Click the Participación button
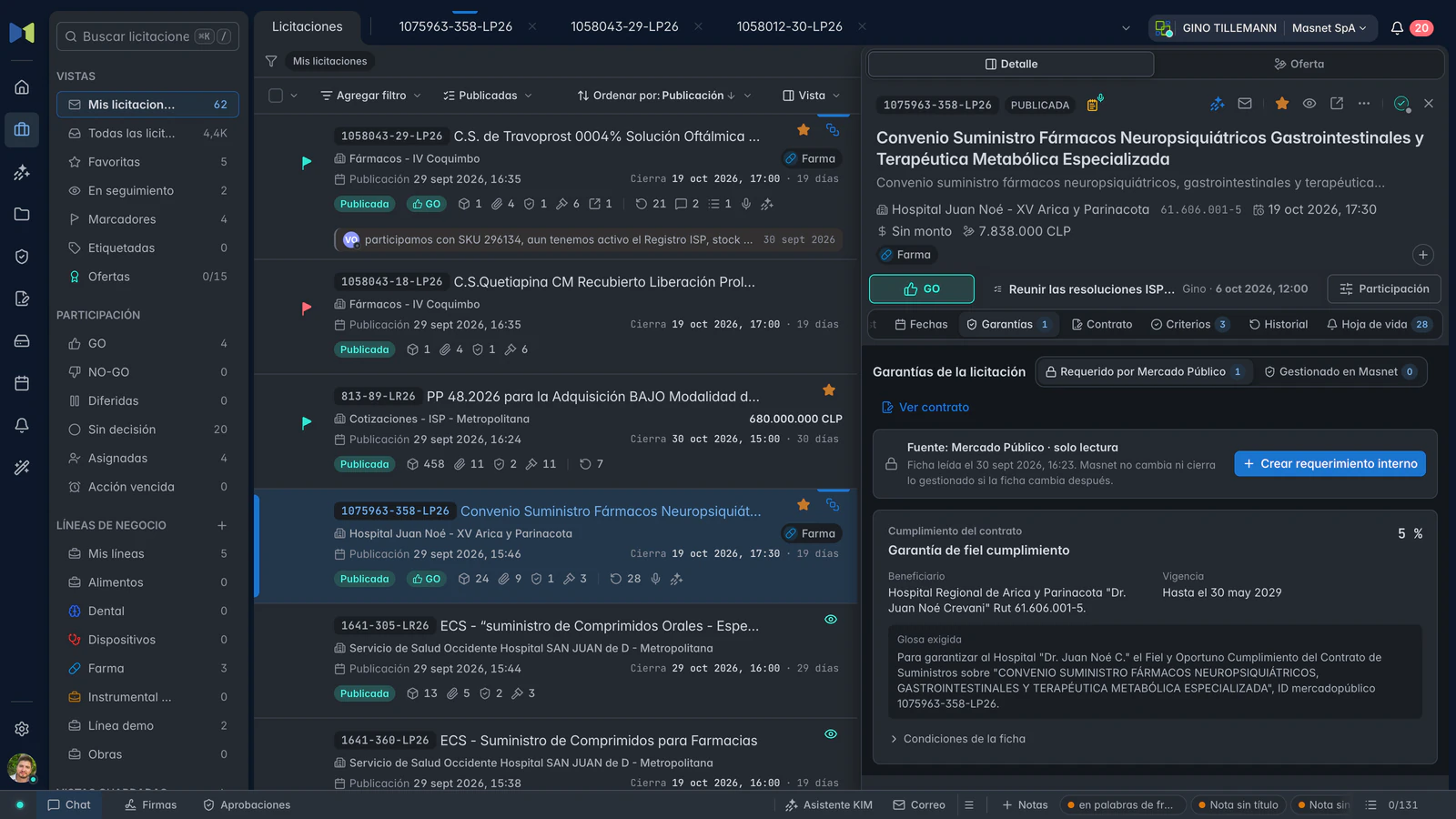Viewport: 1456px width, 819px height. tap(1383, 288)
